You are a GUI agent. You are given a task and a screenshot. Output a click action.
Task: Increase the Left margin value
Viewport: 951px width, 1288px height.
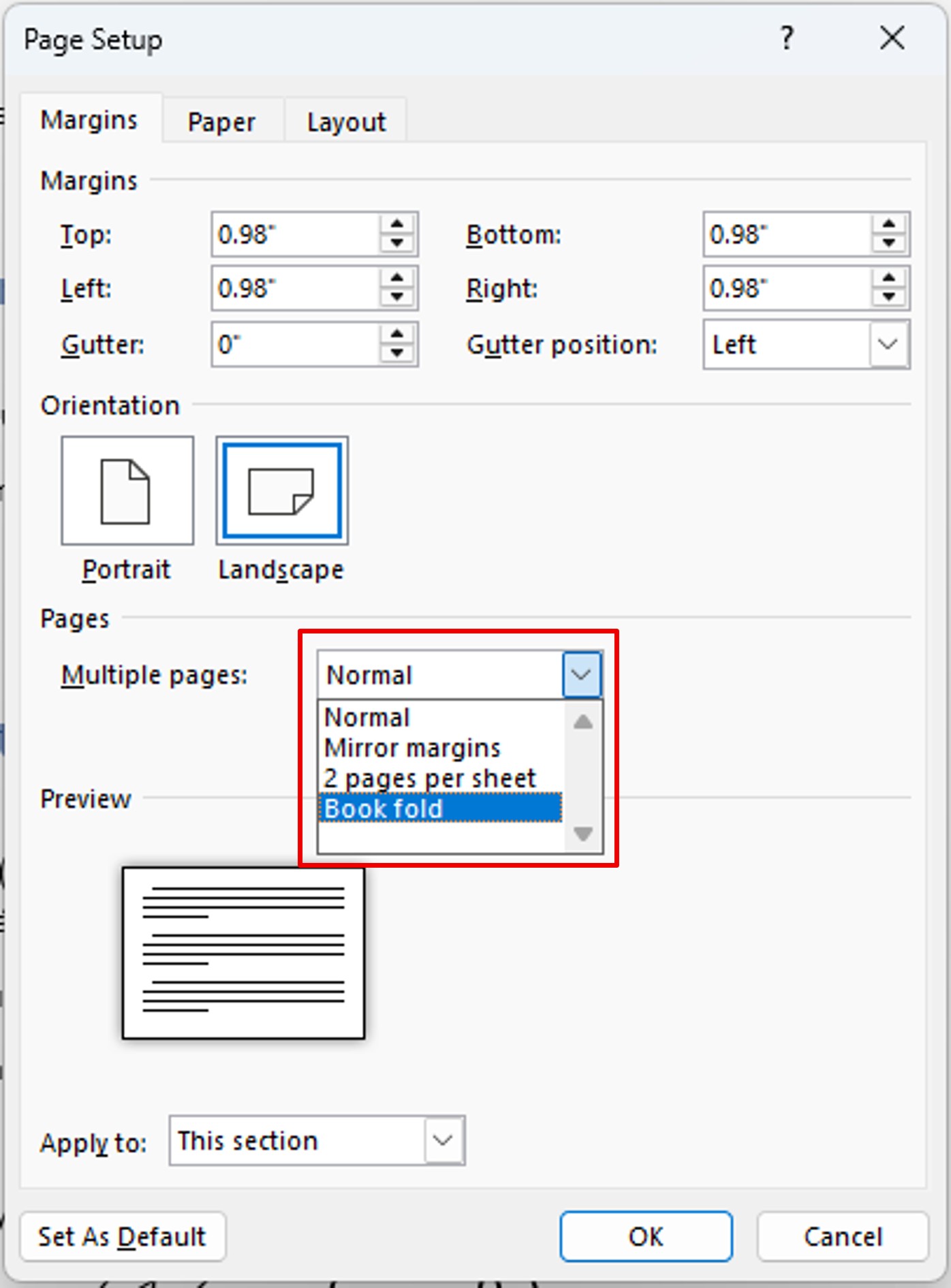coord(397,279)
